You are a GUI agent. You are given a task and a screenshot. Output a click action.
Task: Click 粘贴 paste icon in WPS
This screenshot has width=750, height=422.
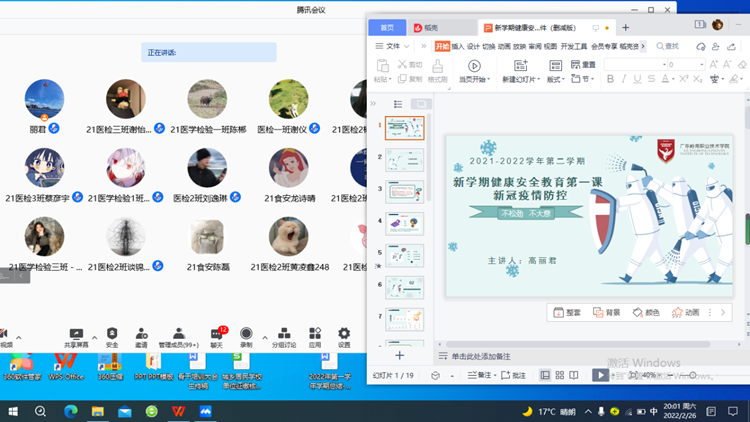(382, 66)
